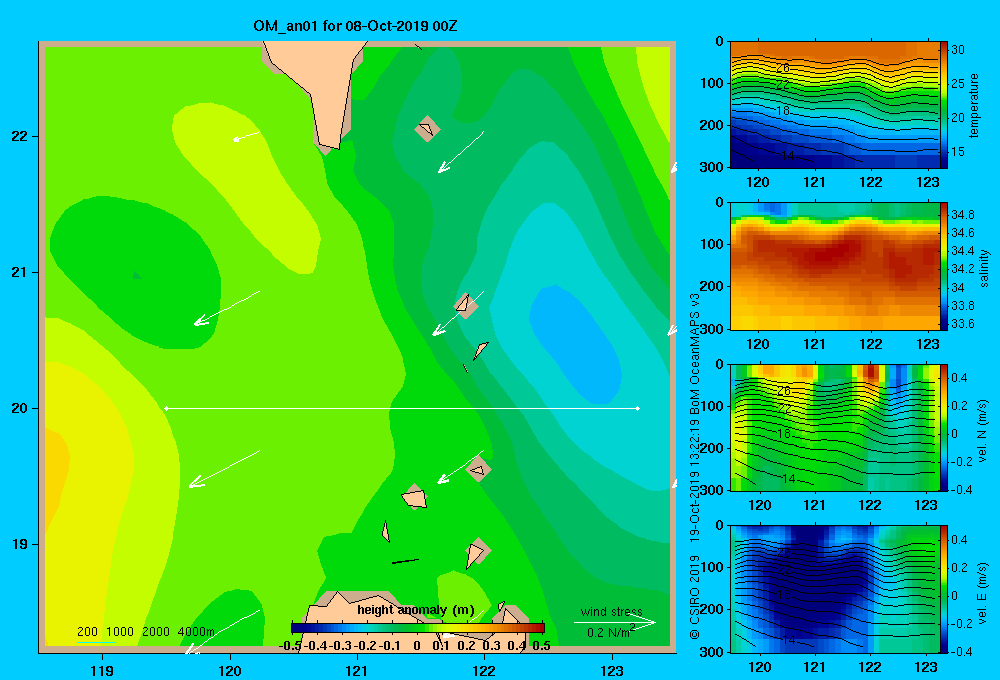Select the temperature cross-section panel
Image resolution: width=1000 pixels, height=680 pixels.
click(x=835, y=105)
